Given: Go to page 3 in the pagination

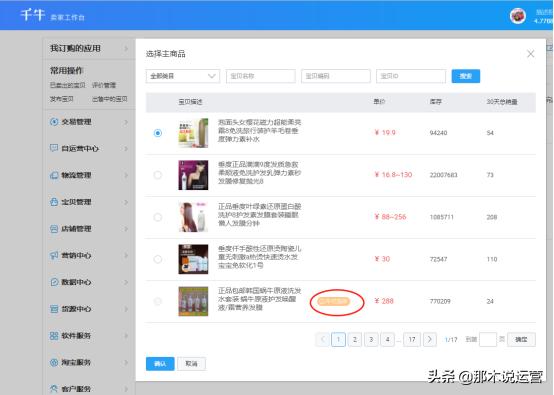Looking at the screenshot, I should (x=371, y=340).
